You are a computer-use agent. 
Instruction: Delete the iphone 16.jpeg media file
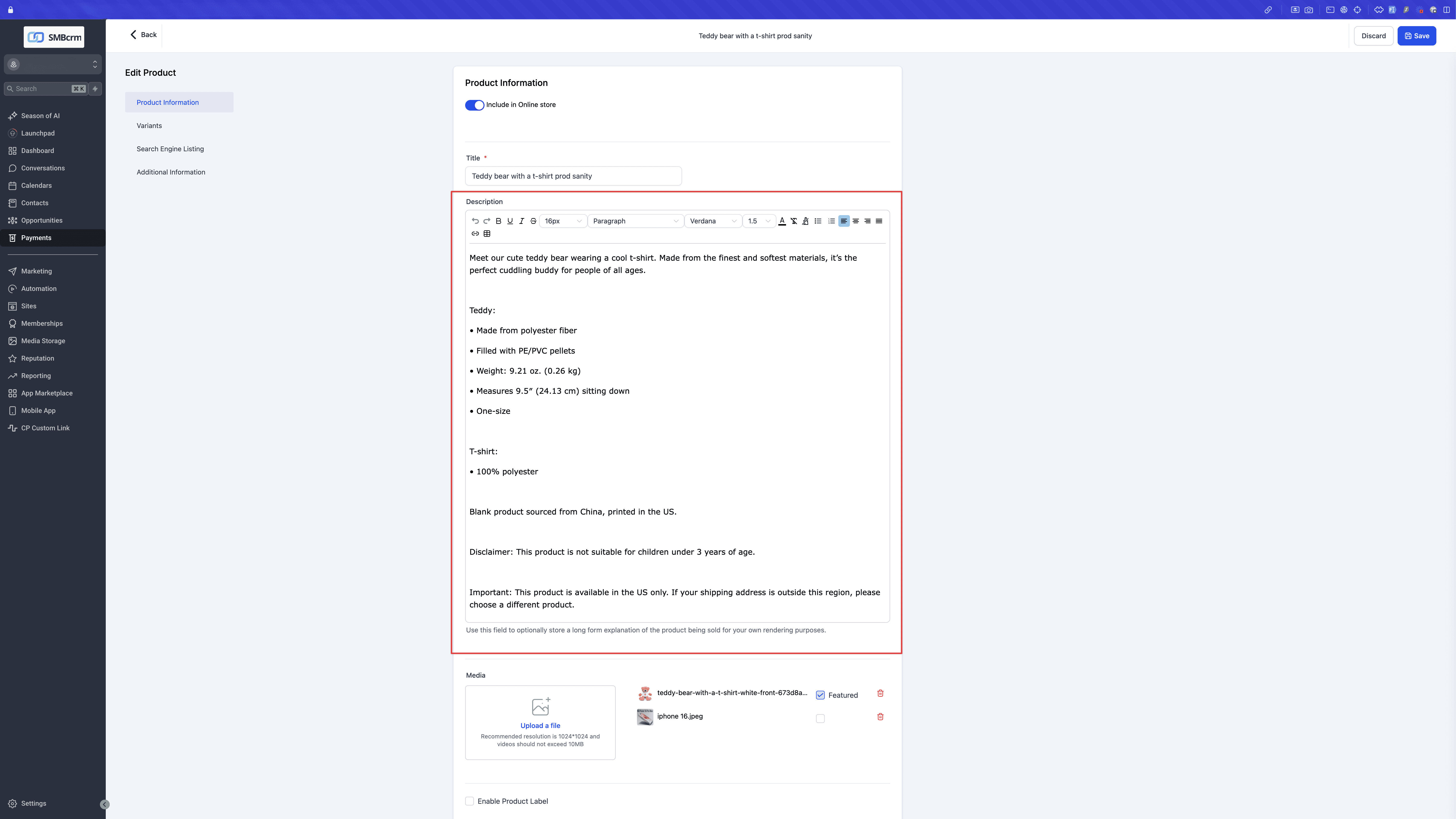click(880, 717)
